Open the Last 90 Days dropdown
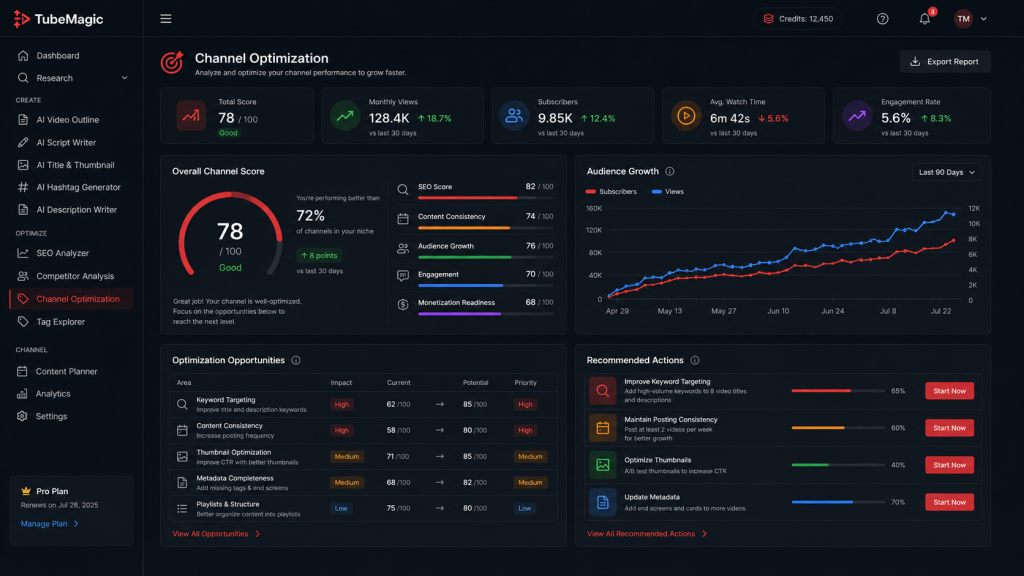Image resolution: width=1024 pixels, height=576 pixels. coord(946,172)
